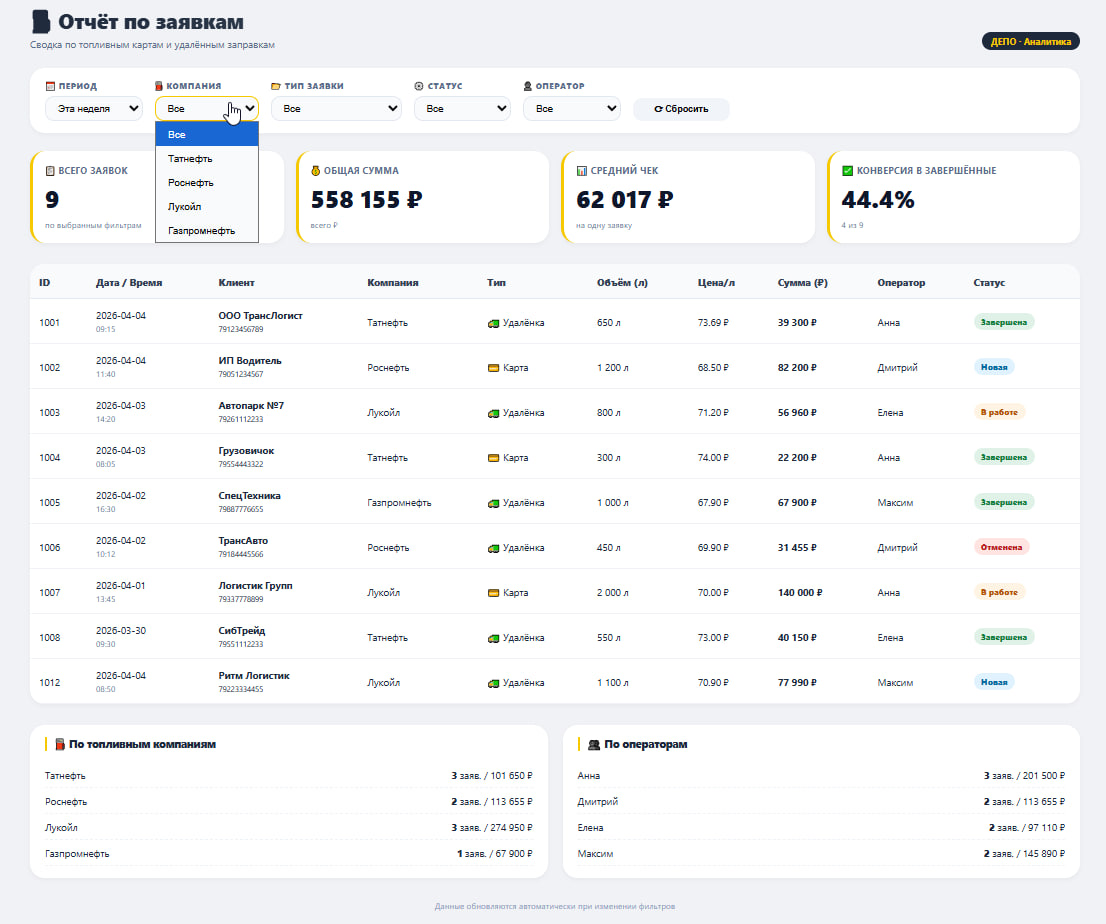Viewport: 1106px width, 924px height.
Task: Click the 558 155 ₽ total value
Action: pos(366,200)
